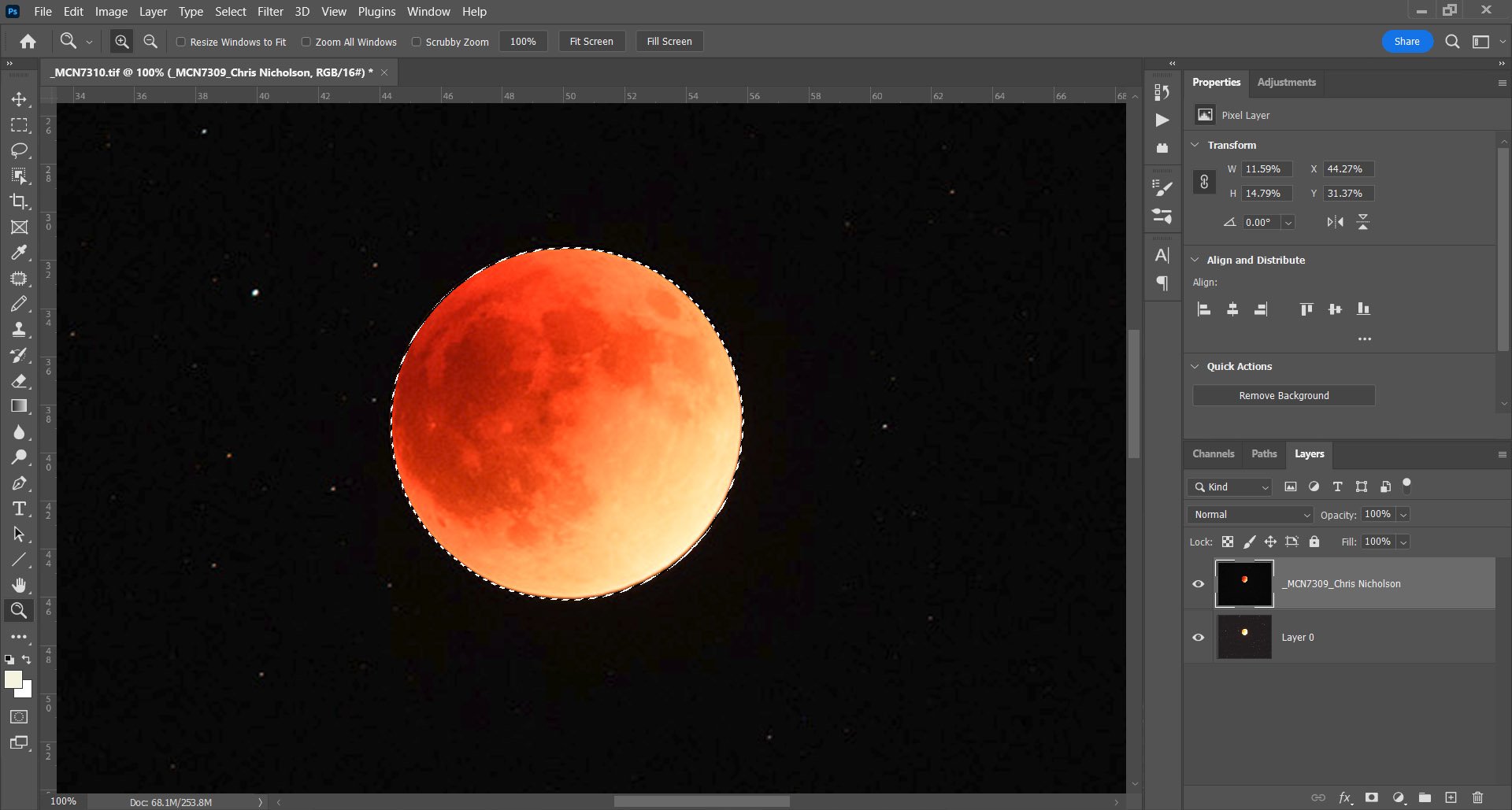Collapse the Quick Actions section
Viewport: 1512px width, 810px height.
pyautogui.click(x=1195, y=366)
